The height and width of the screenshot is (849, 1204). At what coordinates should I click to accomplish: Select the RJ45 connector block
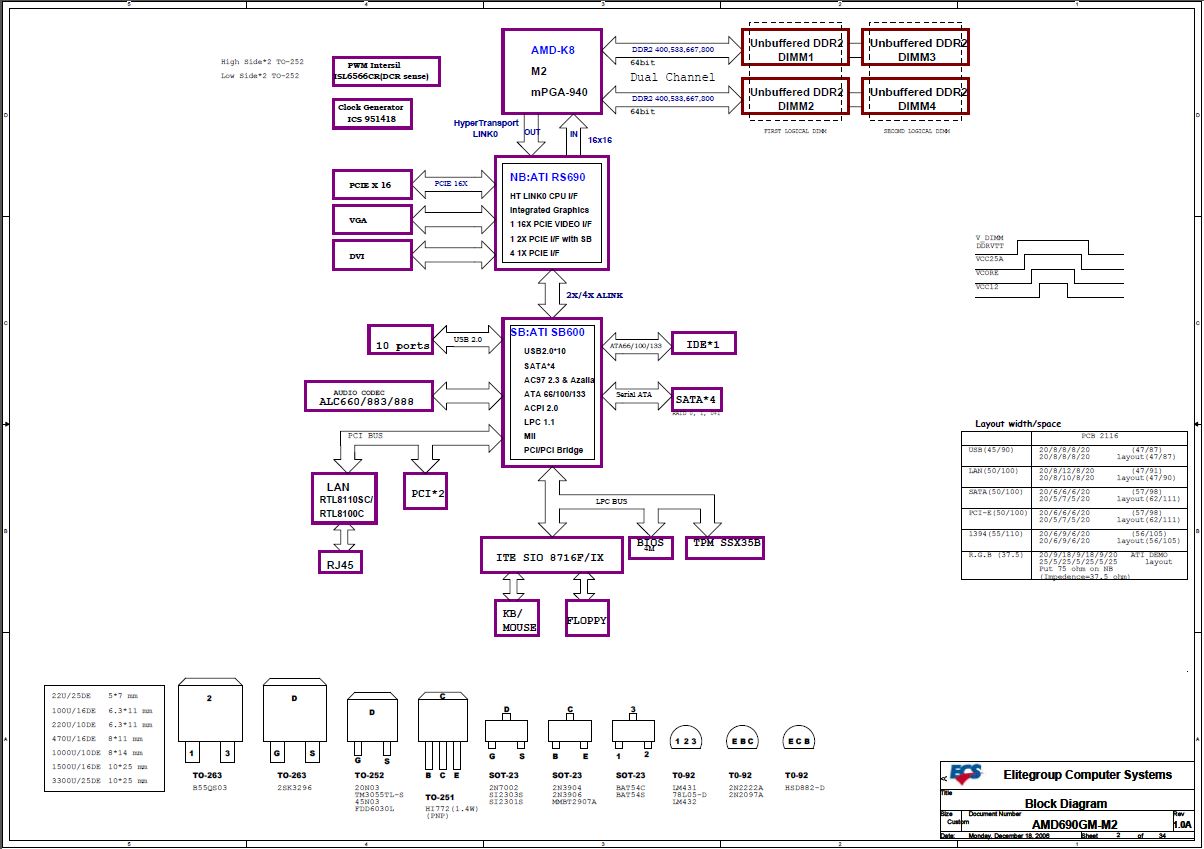340,562
